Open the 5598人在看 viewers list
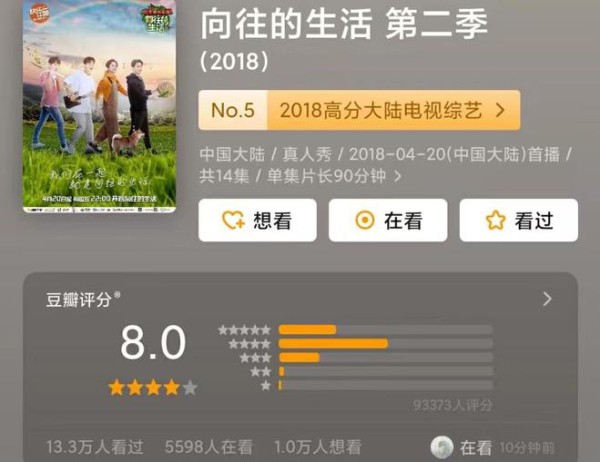This screenshot has width=600, height=462. click(209, 447)
